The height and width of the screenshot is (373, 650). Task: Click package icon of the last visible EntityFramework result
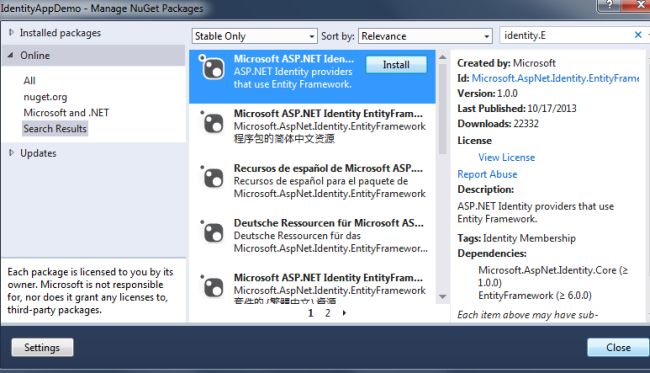click(x=212, y=287)
